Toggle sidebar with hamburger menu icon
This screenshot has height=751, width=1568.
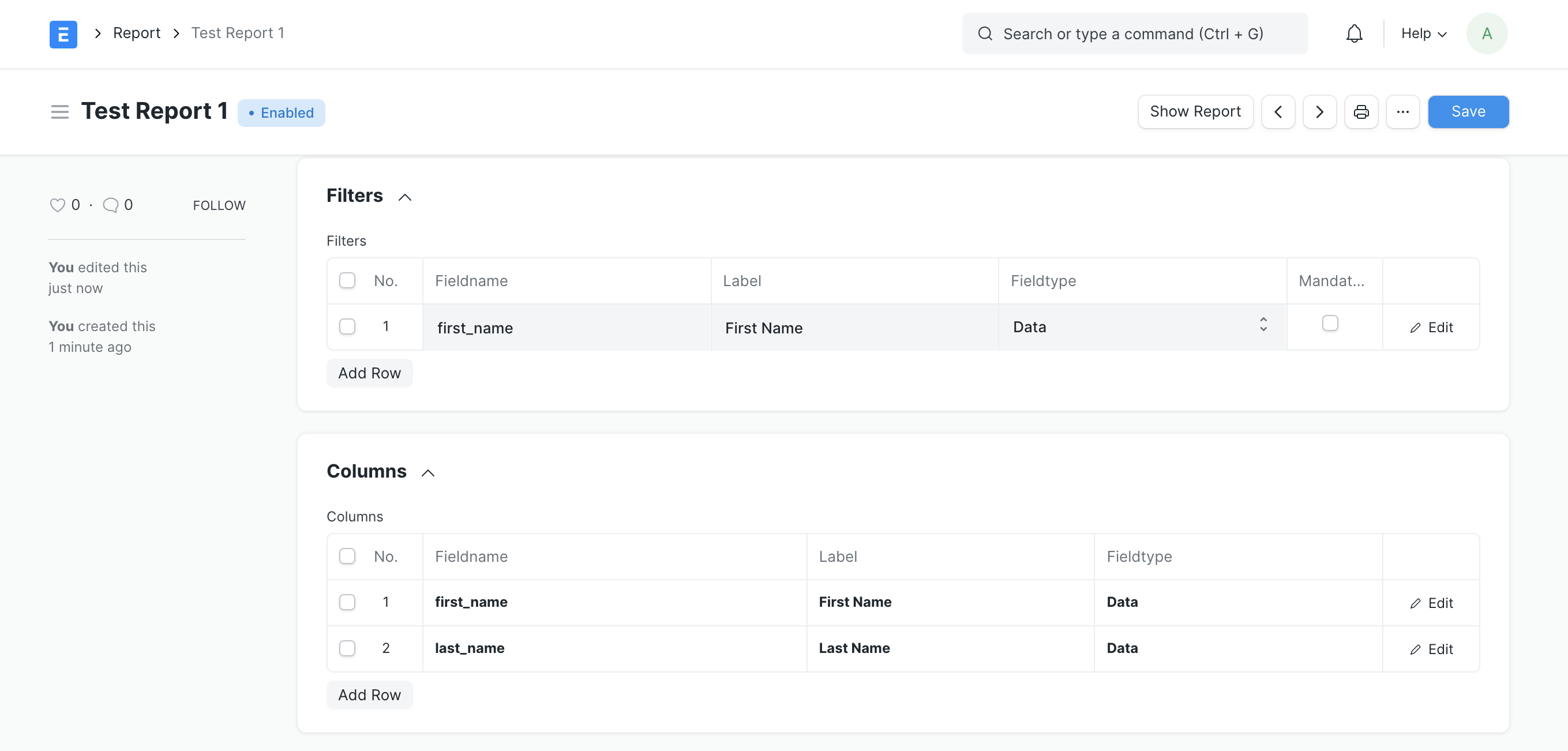59,112
